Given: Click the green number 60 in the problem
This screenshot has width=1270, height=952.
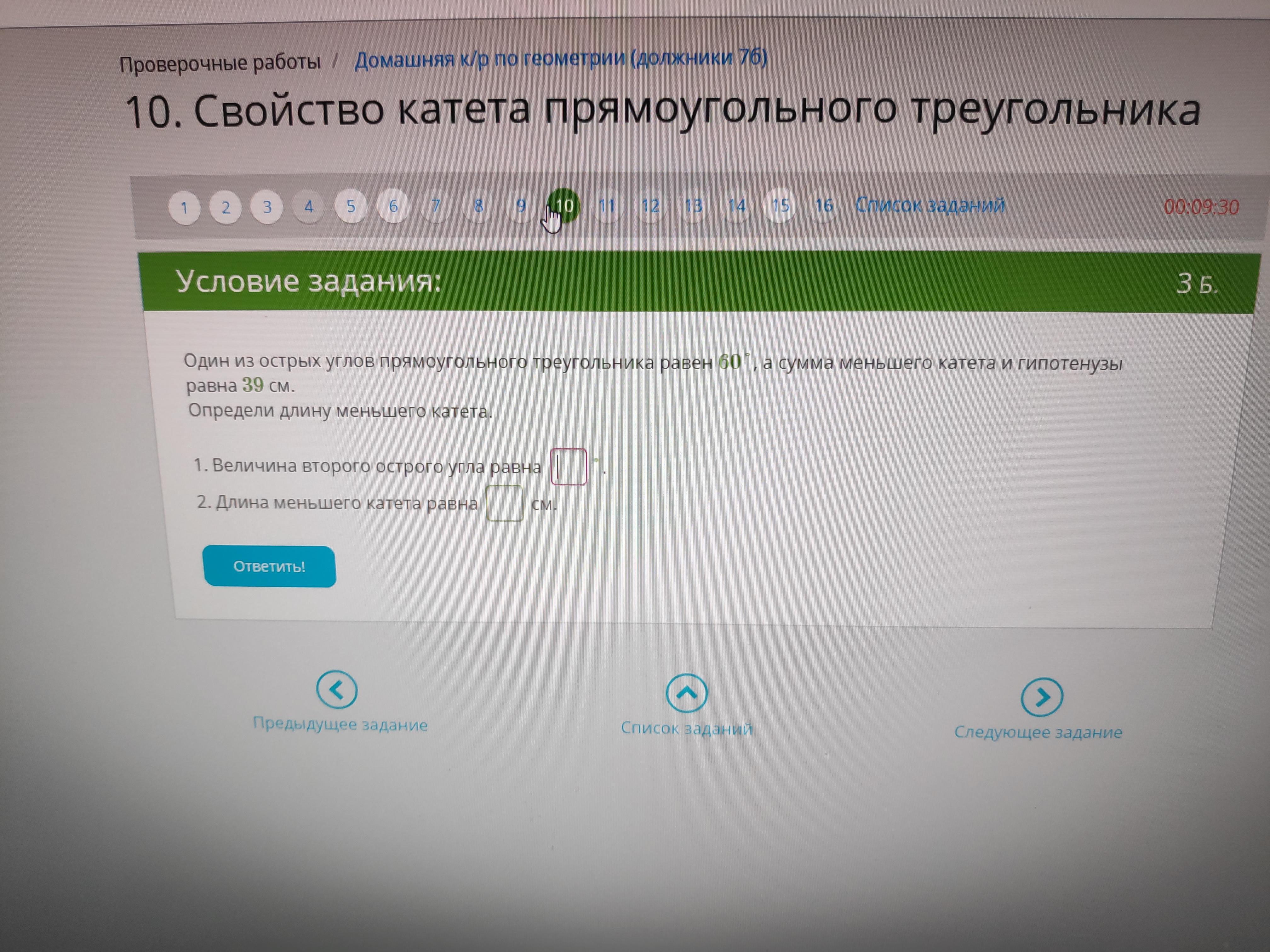Looking at the screenshot, I should tap(730, 362).
